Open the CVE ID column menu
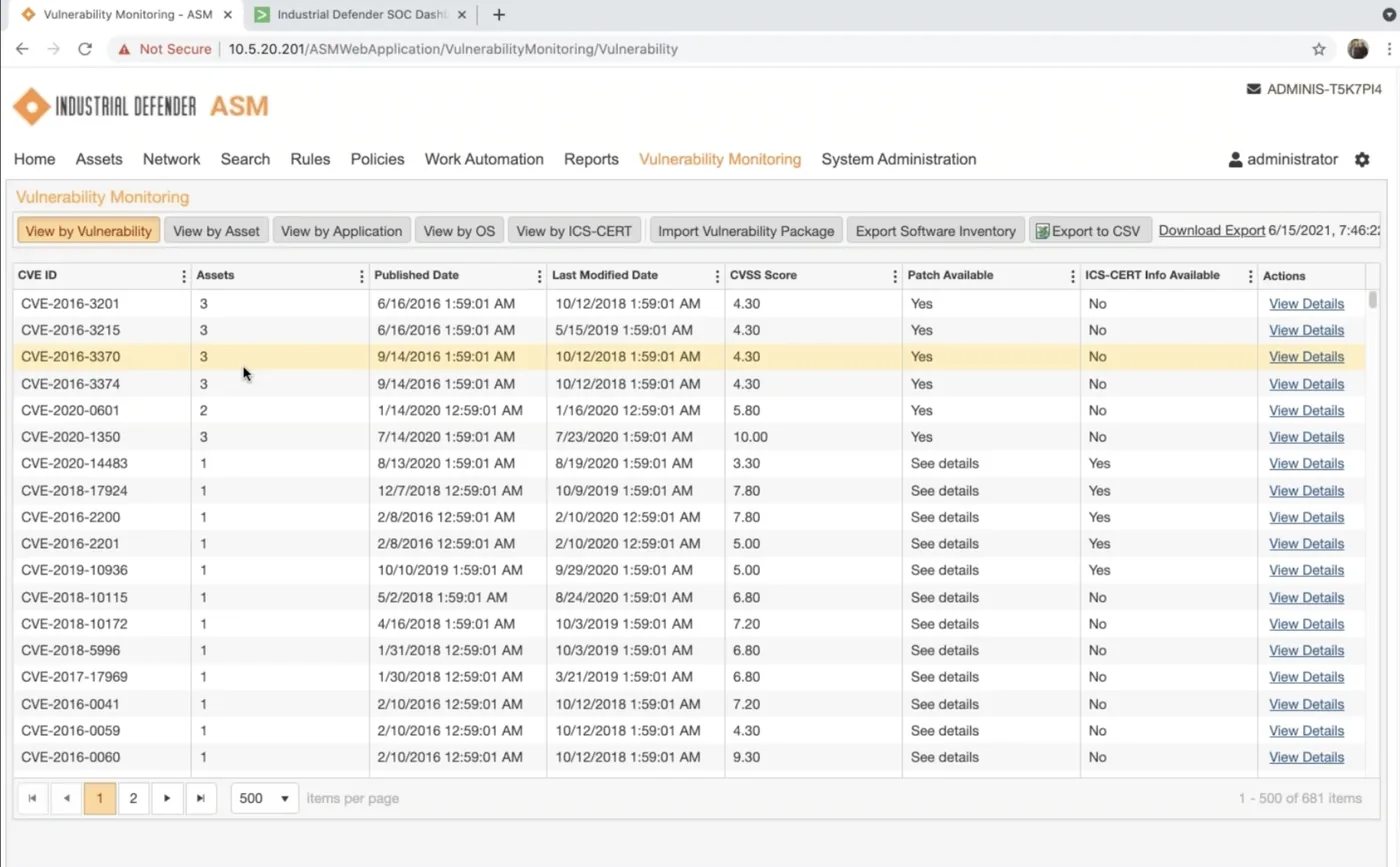The height and width of the screenshot is (867, 1400). tap(183, 276)
